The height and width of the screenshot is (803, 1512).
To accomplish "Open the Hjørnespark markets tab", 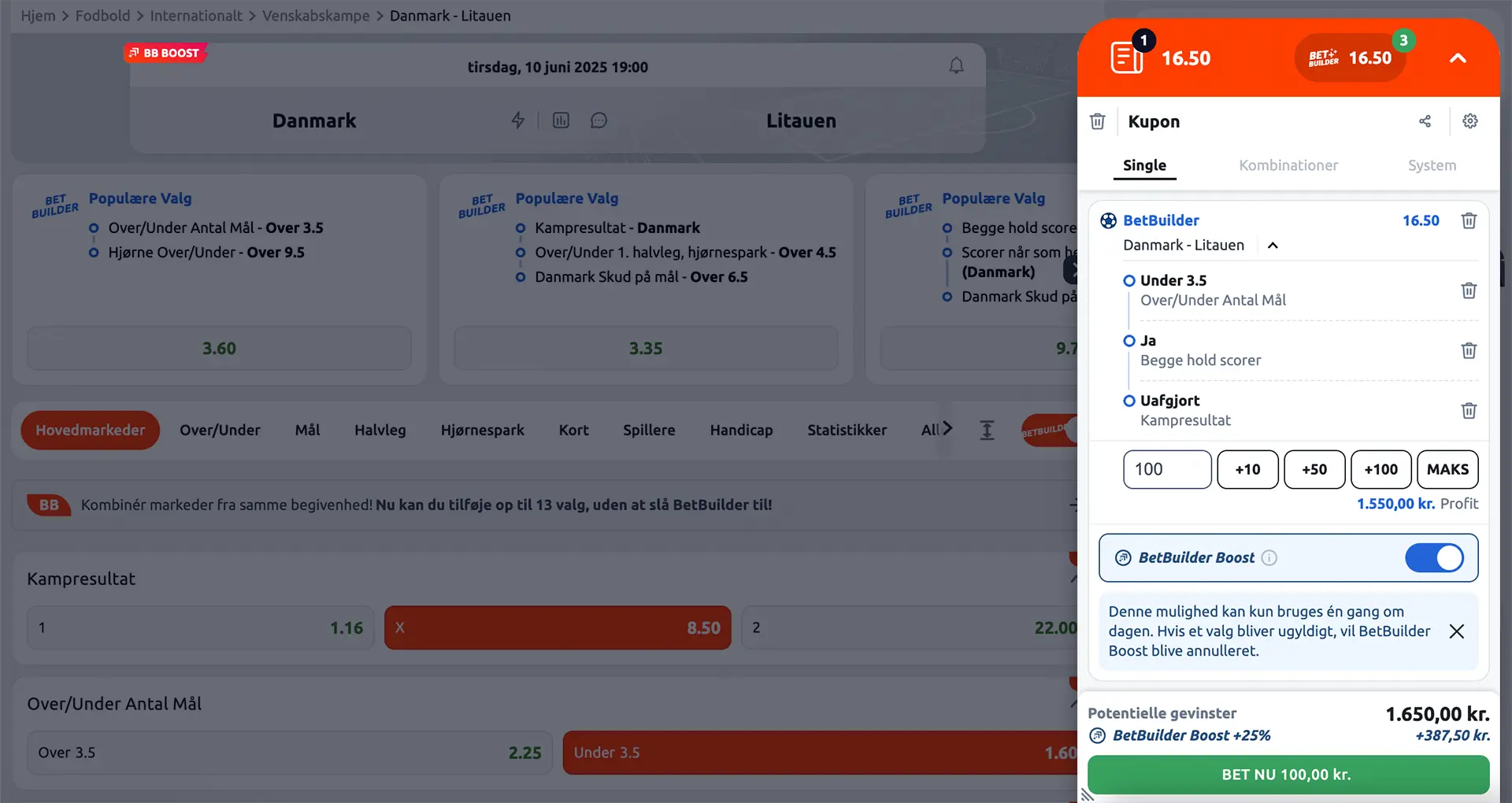I will pyautogui.click(x=483, y=430).
